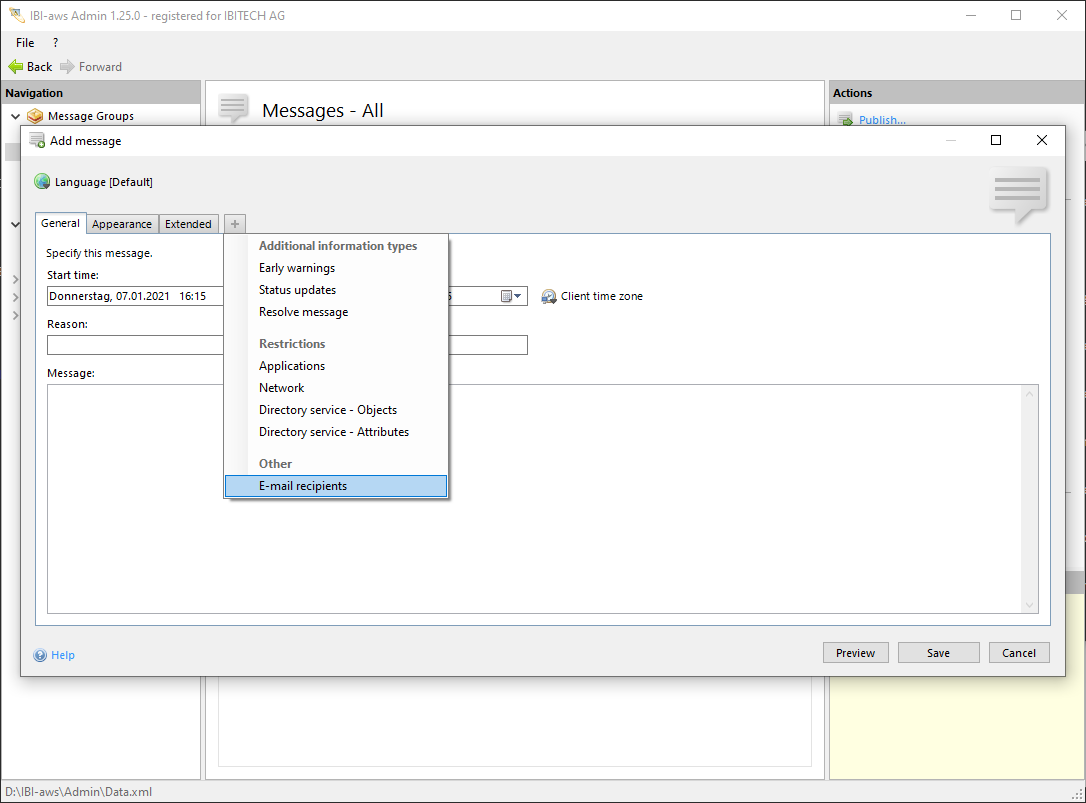Select E-mail recipients from the menu
Screen dimensions: 1086x803
303,486
